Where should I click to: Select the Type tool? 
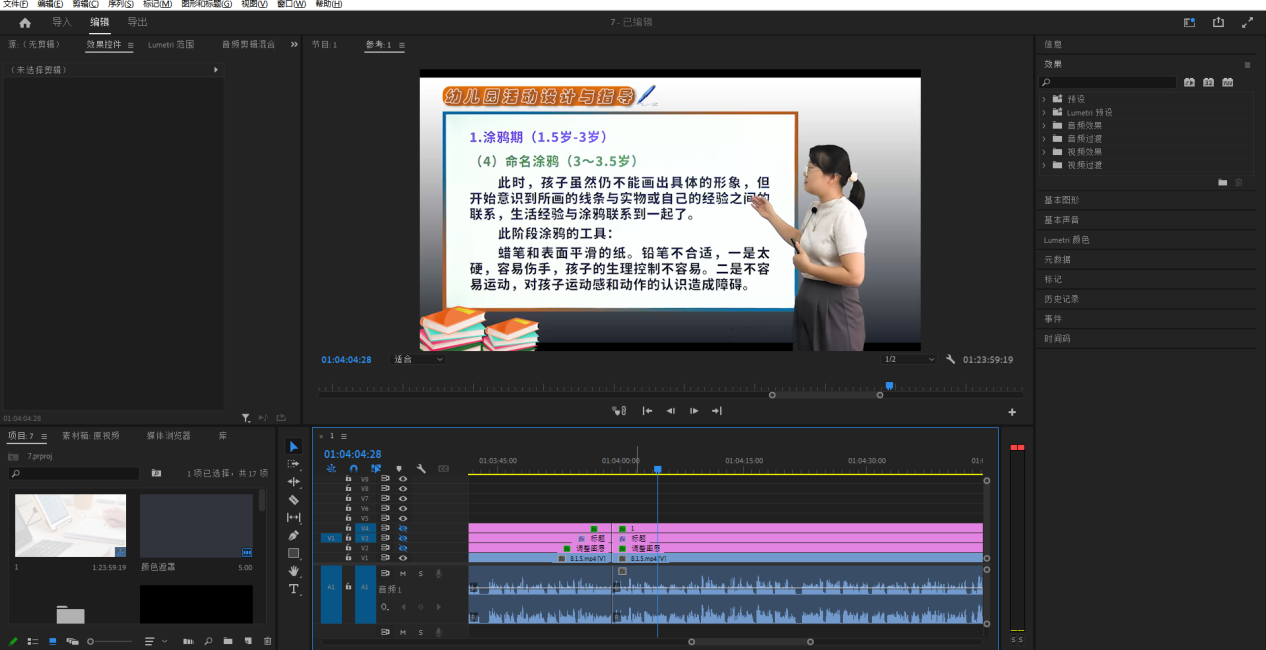coord(293,589)
